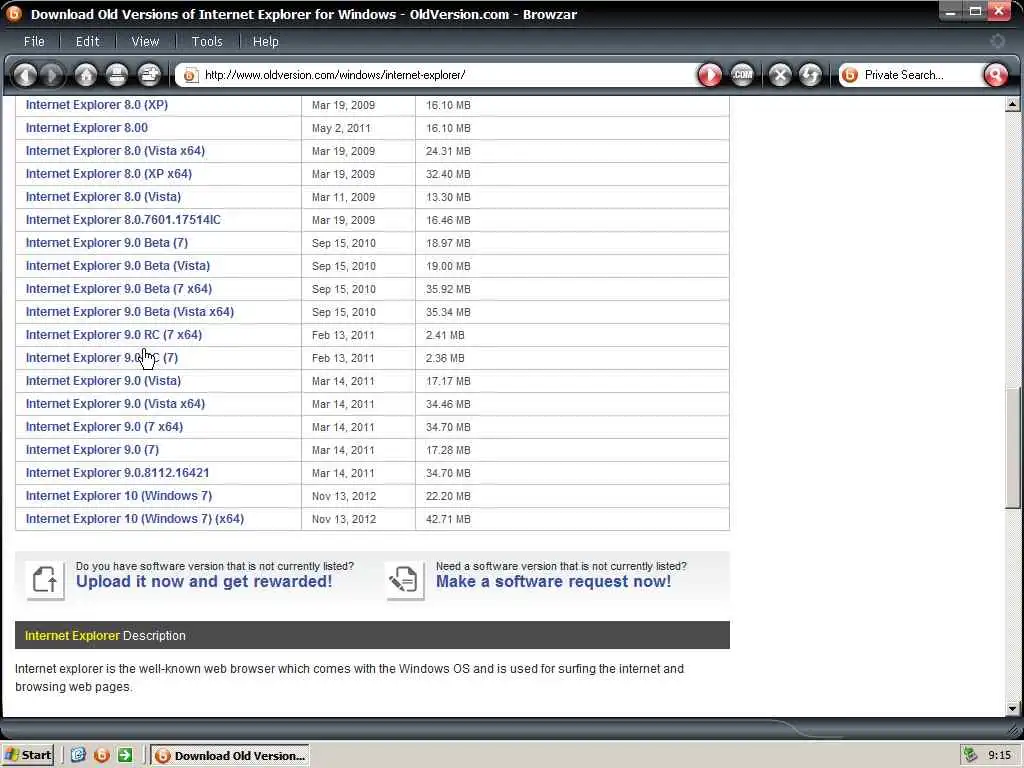Click the Upload file icon

[45, 579]
